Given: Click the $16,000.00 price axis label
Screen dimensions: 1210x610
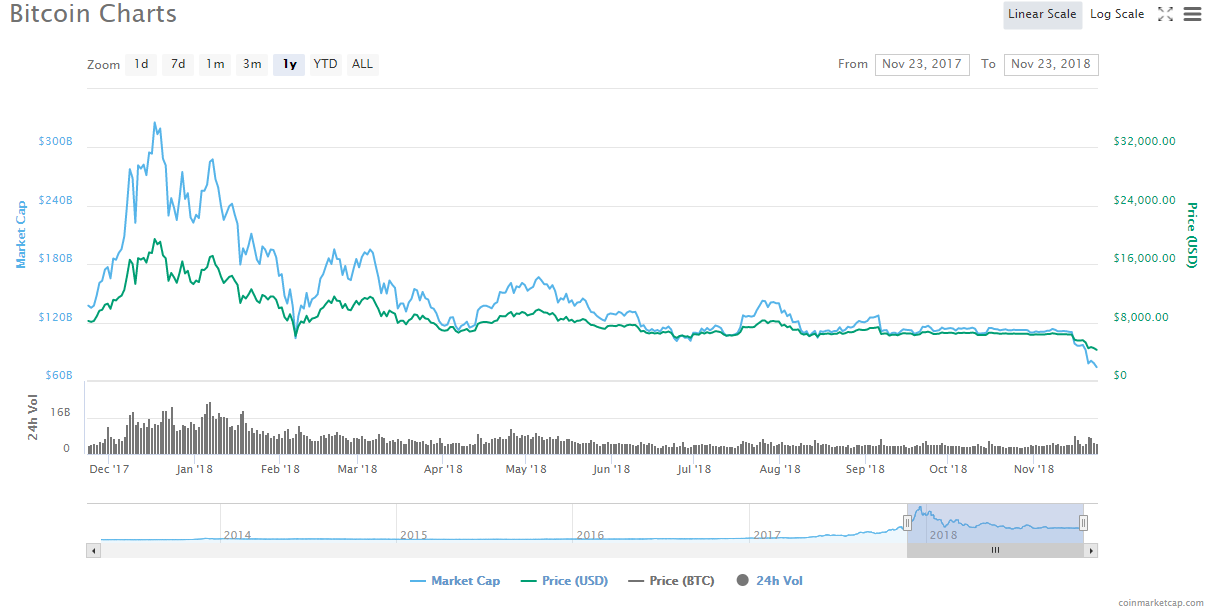Looking at the screenshot, I should tap(1144, 259).
